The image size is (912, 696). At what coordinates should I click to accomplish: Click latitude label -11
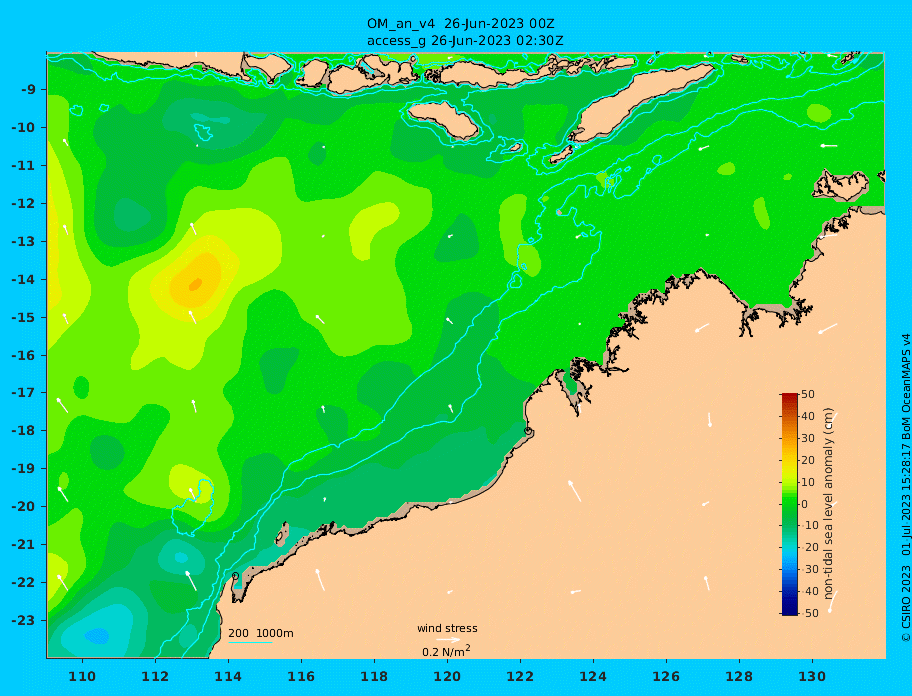coord(23,166)
